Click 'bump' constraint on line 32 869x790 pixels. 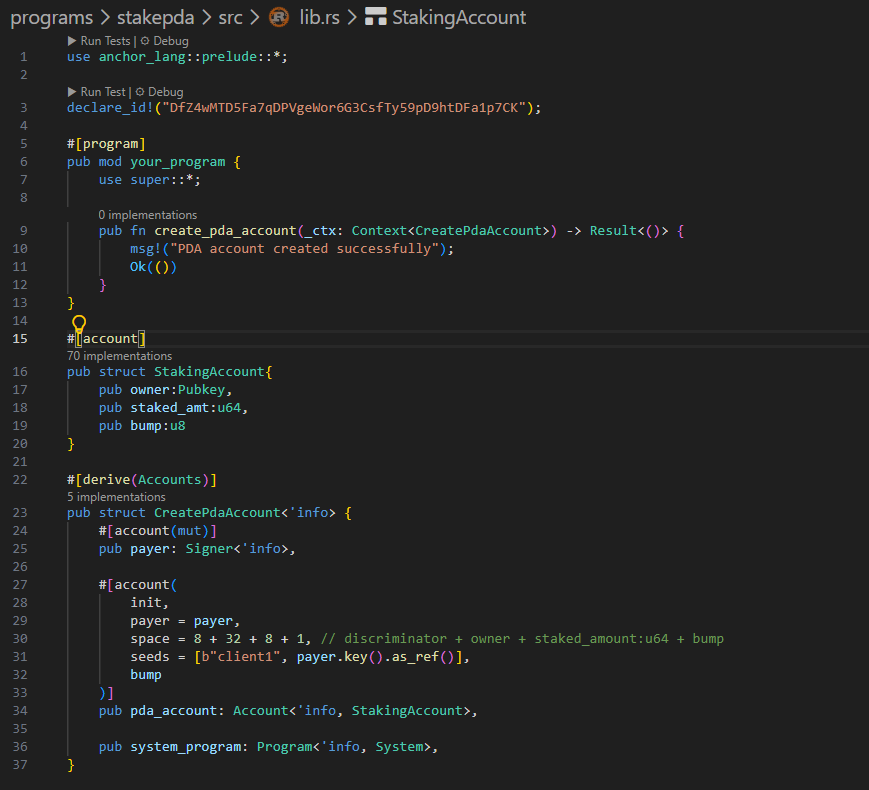(x=146, y=675)
